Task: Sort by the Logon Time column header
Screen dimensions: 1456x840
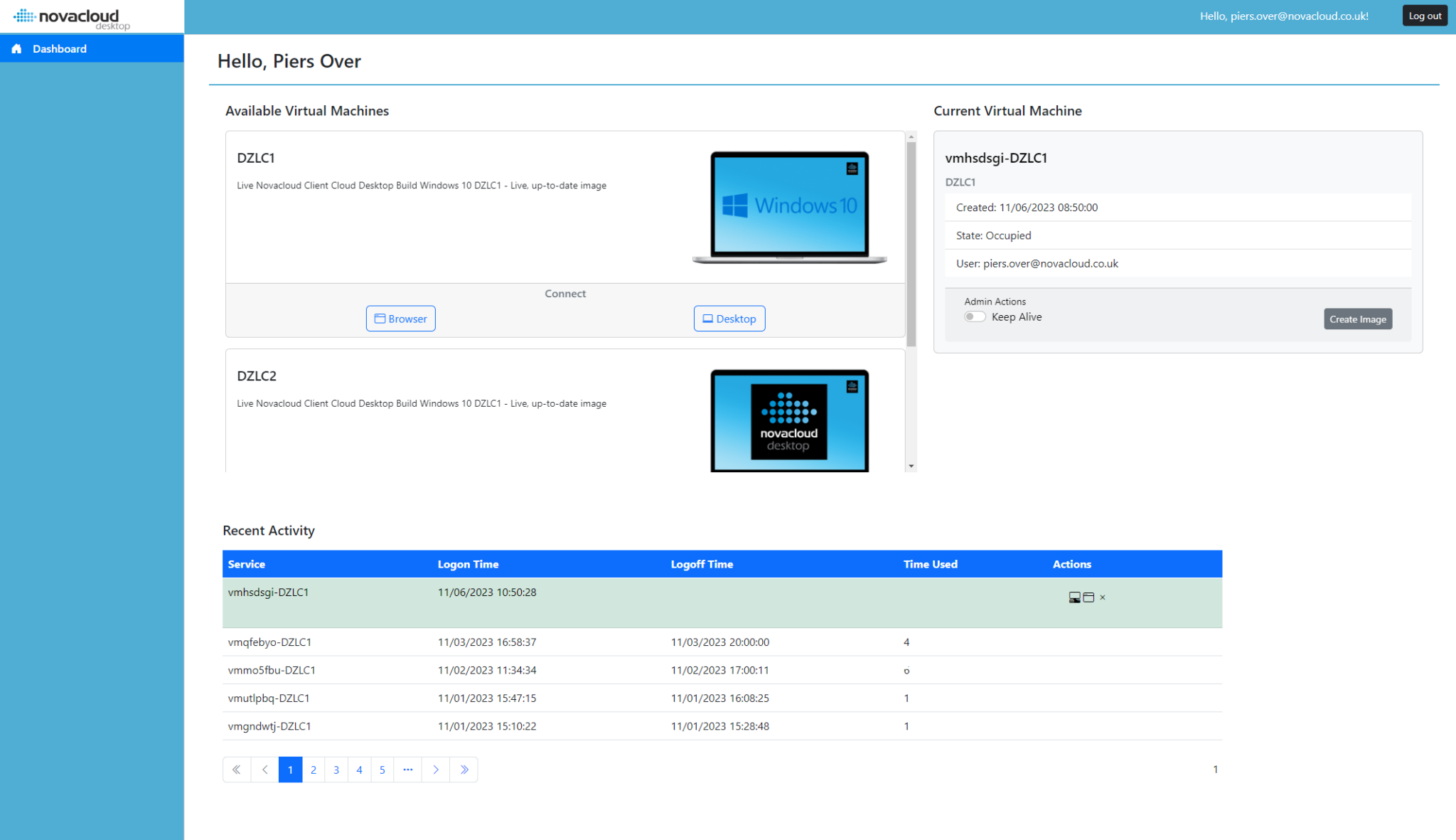Action: click(x=468, y=563)
